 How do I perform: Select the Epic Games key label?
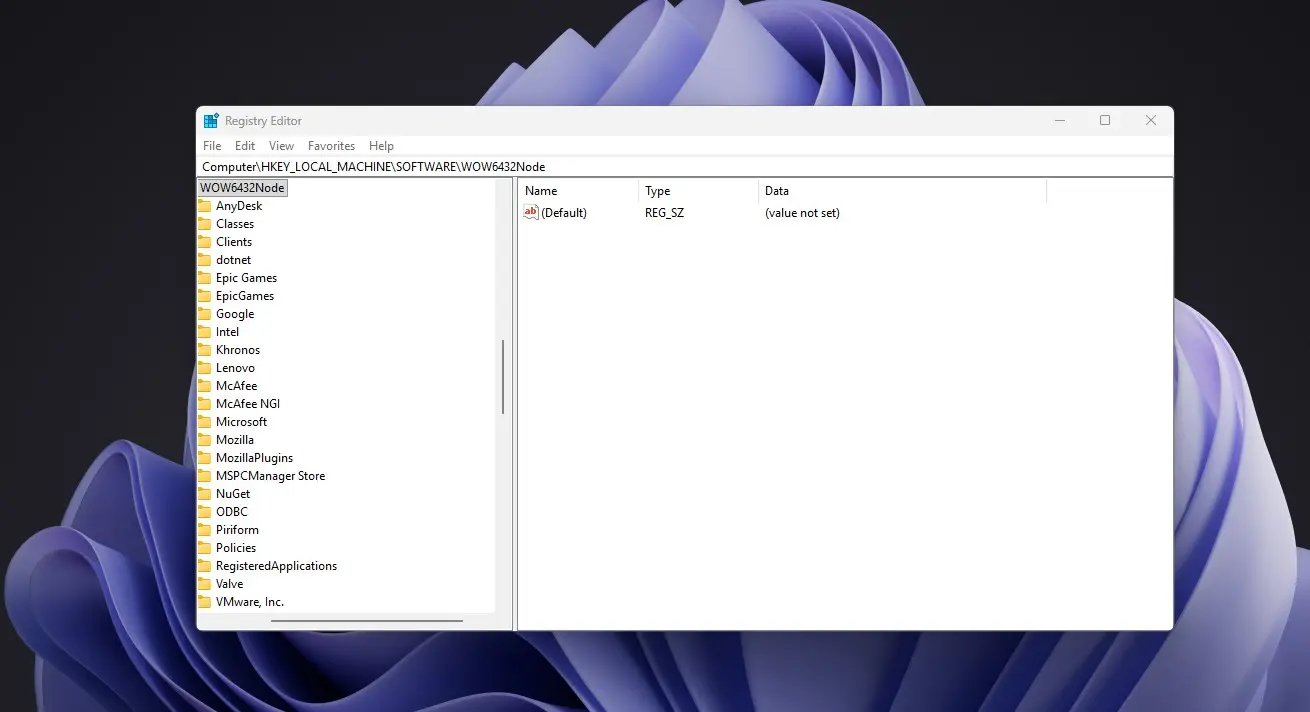(246, 278)
